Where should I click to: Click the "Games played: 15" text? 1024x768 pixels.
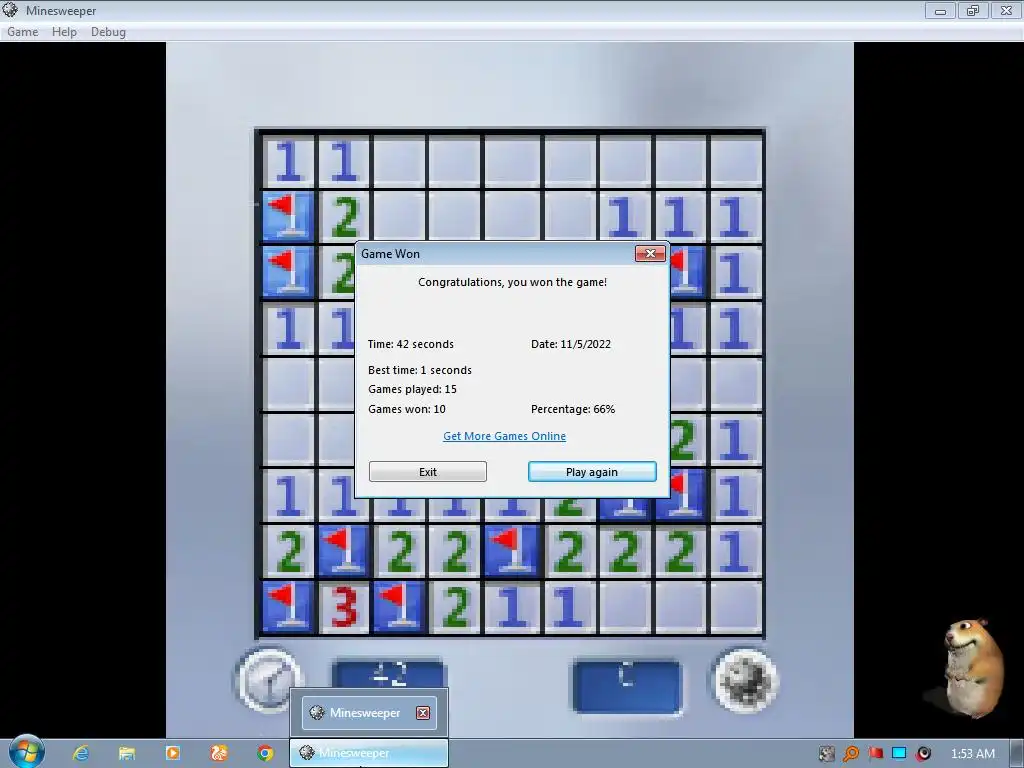[412, 389]
